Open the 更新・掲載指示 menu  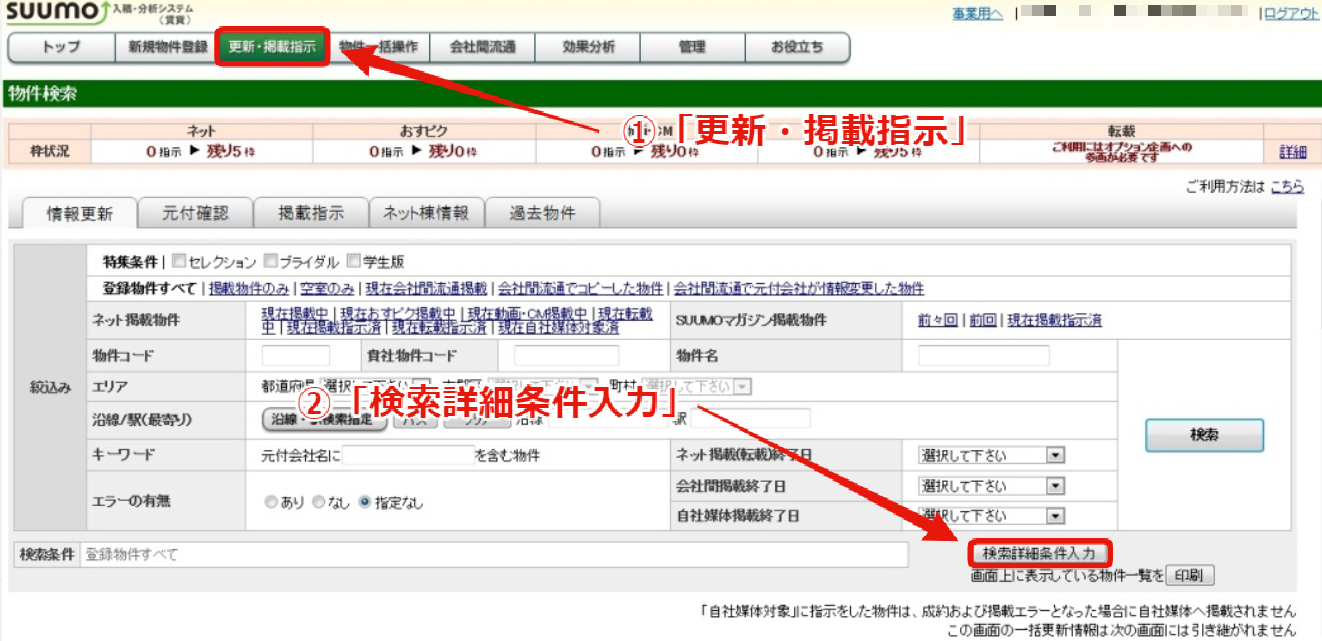click(272, 47)
